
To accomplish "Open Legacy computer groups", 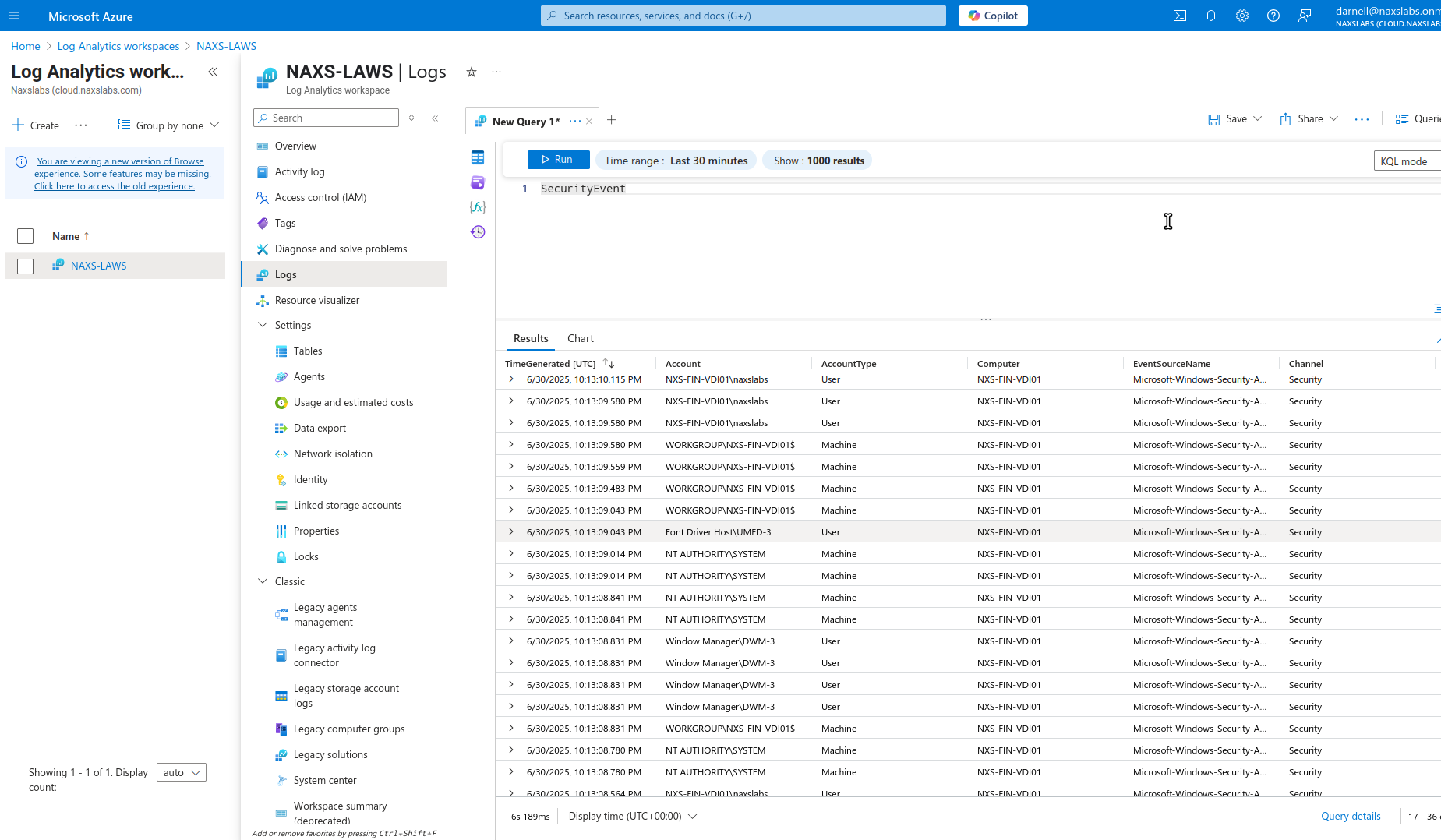I will point(349,729).
